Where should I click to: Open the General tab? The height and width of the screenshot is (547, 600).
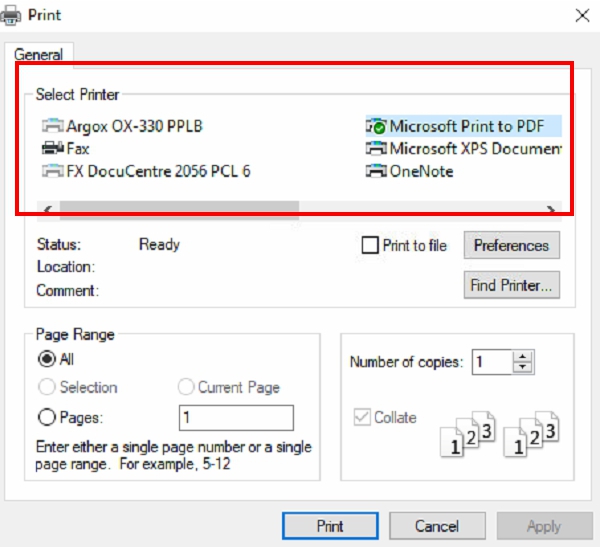39,55
